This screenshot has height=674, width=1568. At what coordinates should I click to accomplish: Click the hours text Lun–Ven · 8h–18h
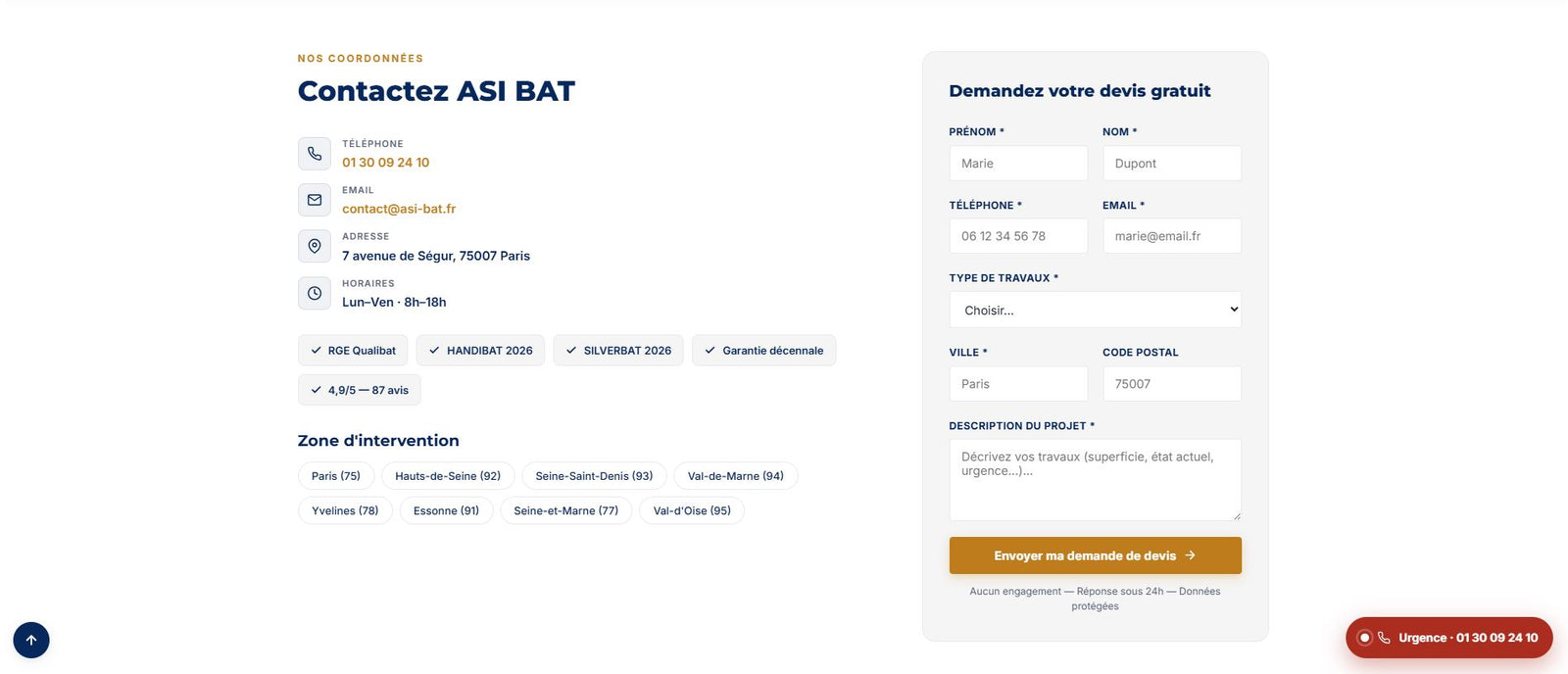(394, 302)
